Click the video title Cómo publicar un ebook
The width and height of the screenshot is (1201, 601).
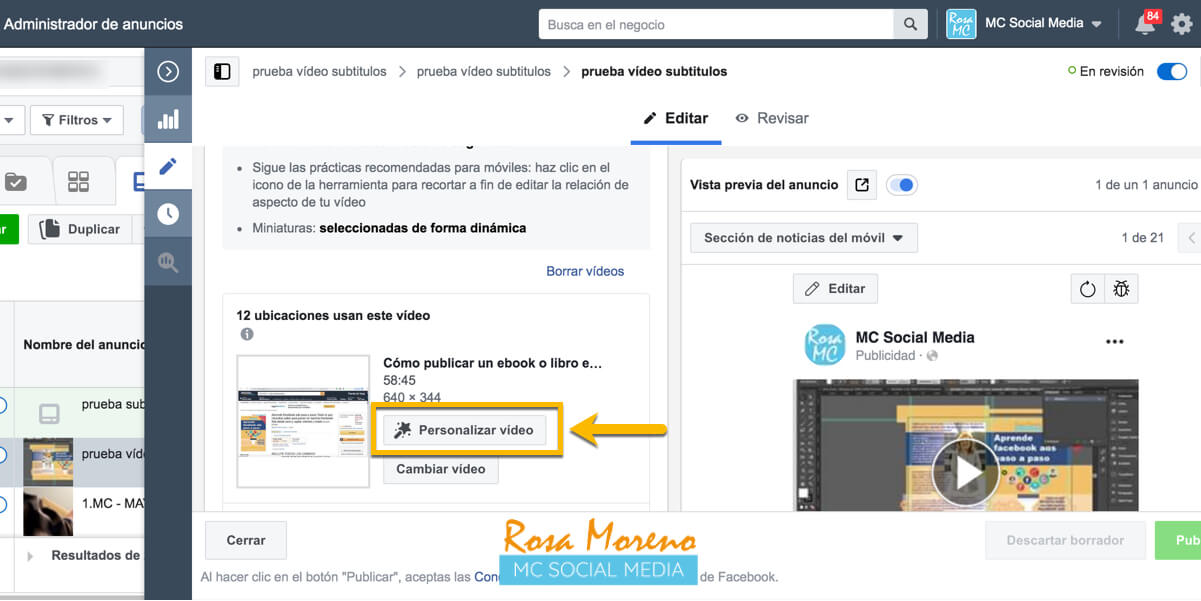click(x=493, y=363)
